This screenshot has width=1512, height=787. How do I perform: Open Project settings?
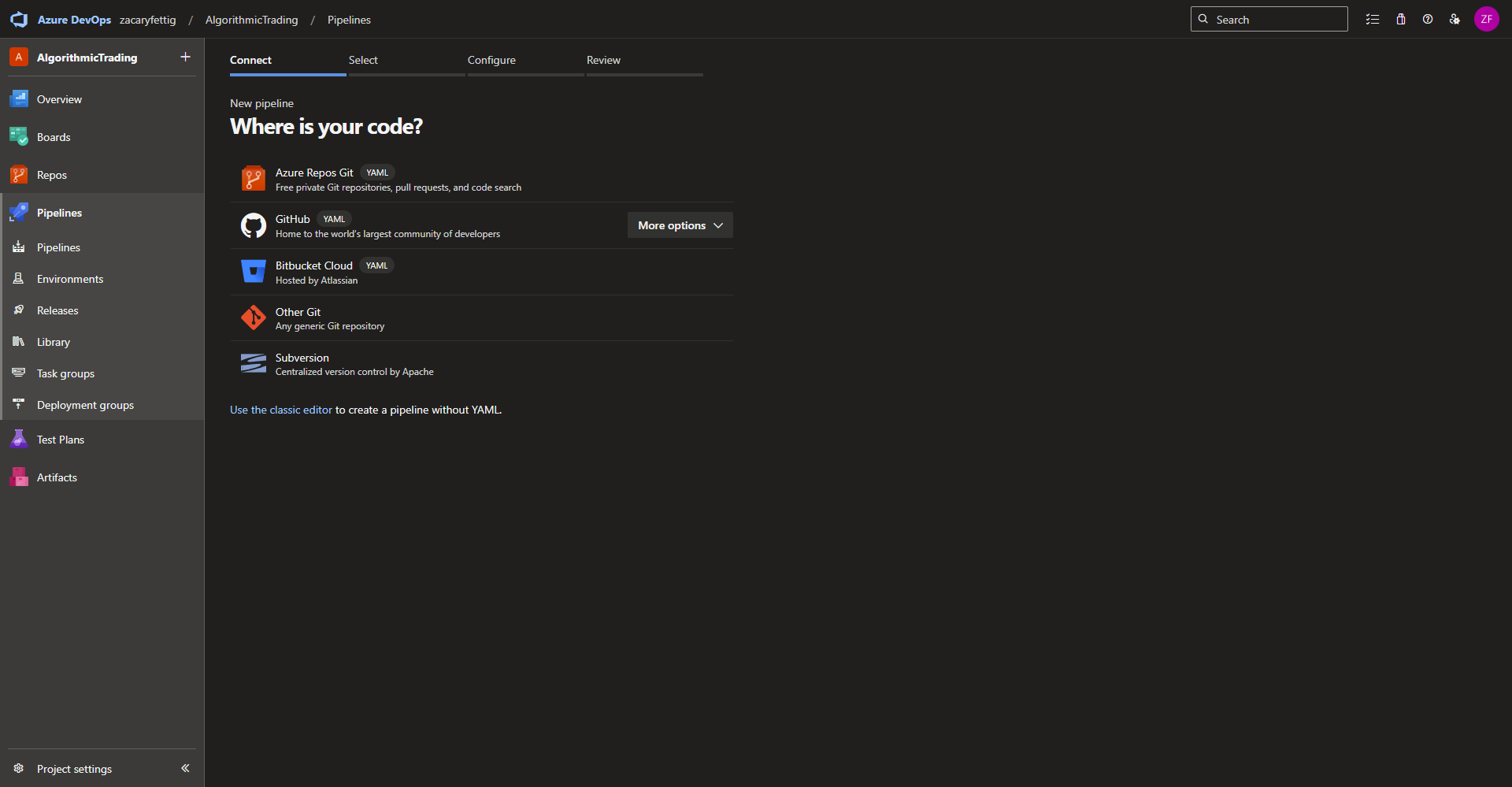point(74,769)
